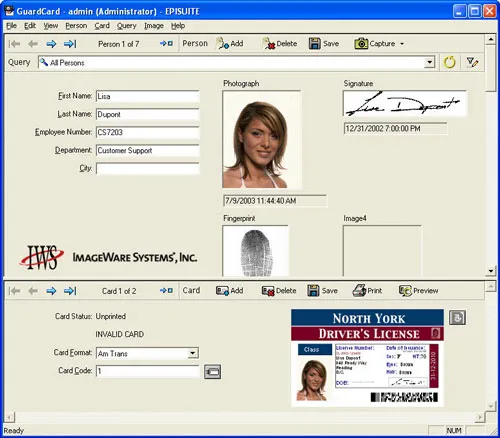Click the NUM indicator in status bar
Screen dimensions: 500x438
point(454,430)
